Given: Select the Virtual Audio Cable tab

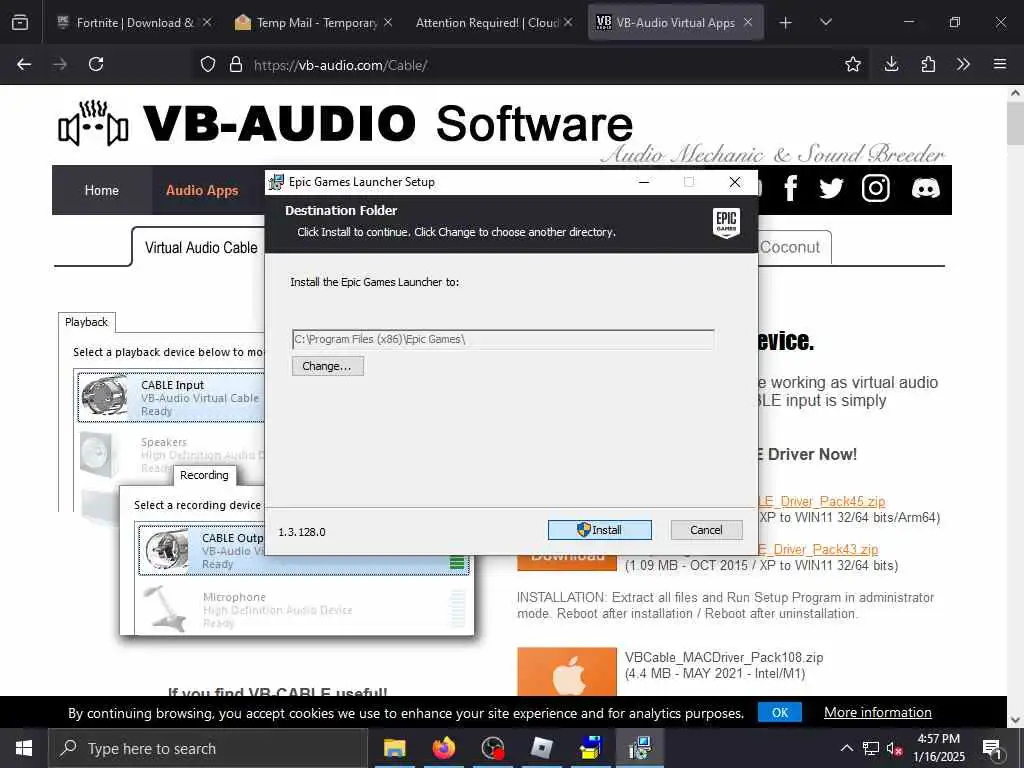Looking at the screenshot, I should point(201,248).
